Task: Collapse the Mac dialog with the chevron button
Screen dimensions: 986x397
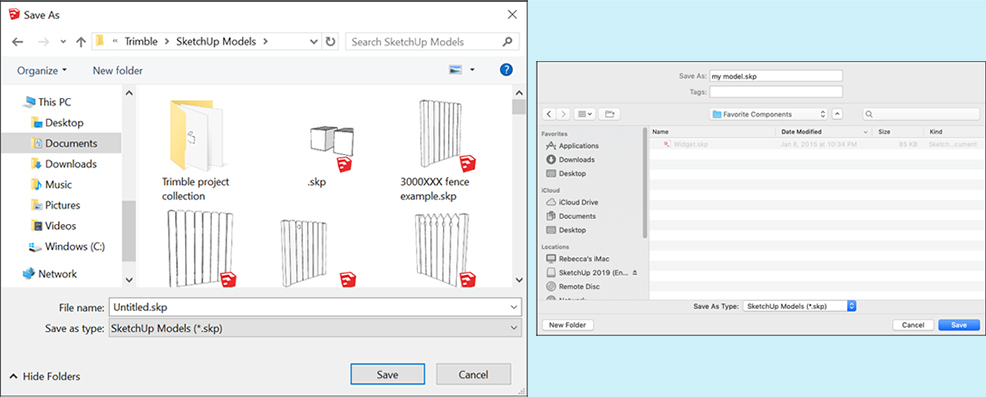Action: (x=837, y=114)
